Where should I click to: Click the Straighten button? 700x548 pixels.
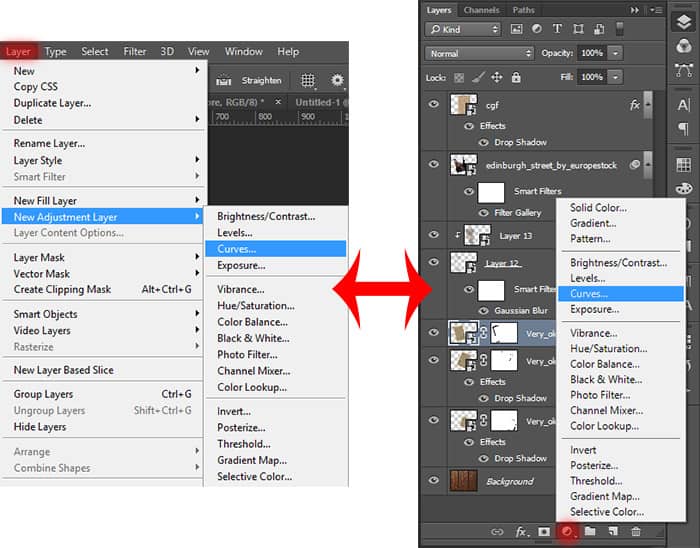click(x=262, y=80)
